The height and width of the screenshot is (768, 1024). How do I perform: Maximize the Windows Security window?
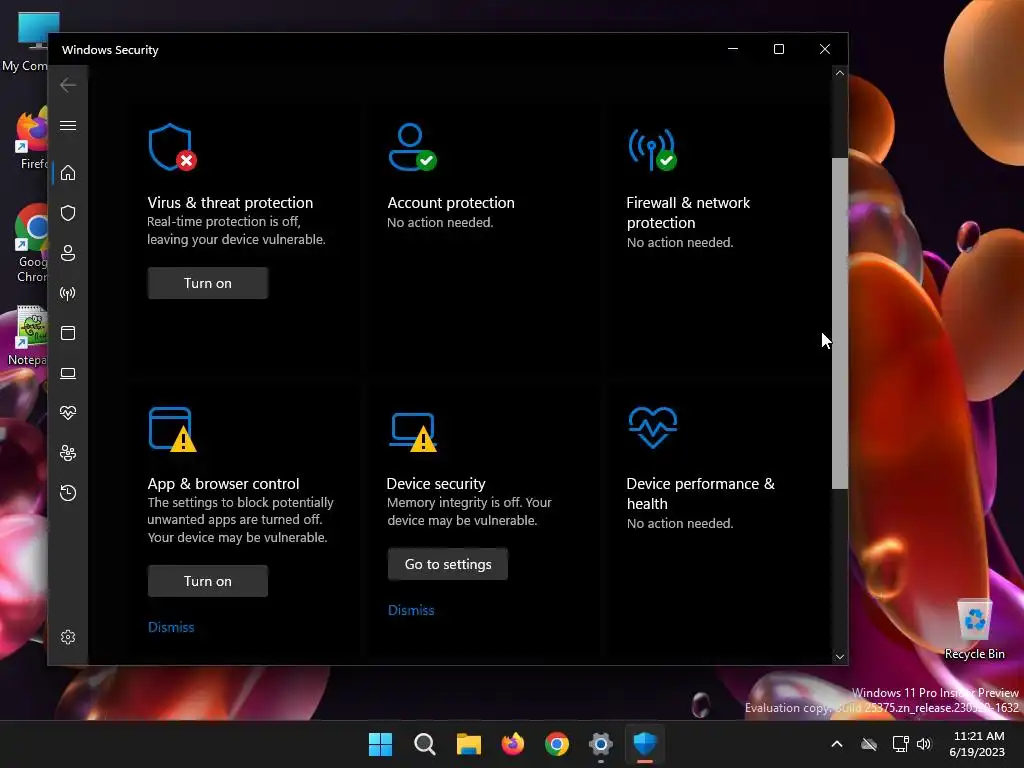tap(778, 49)
